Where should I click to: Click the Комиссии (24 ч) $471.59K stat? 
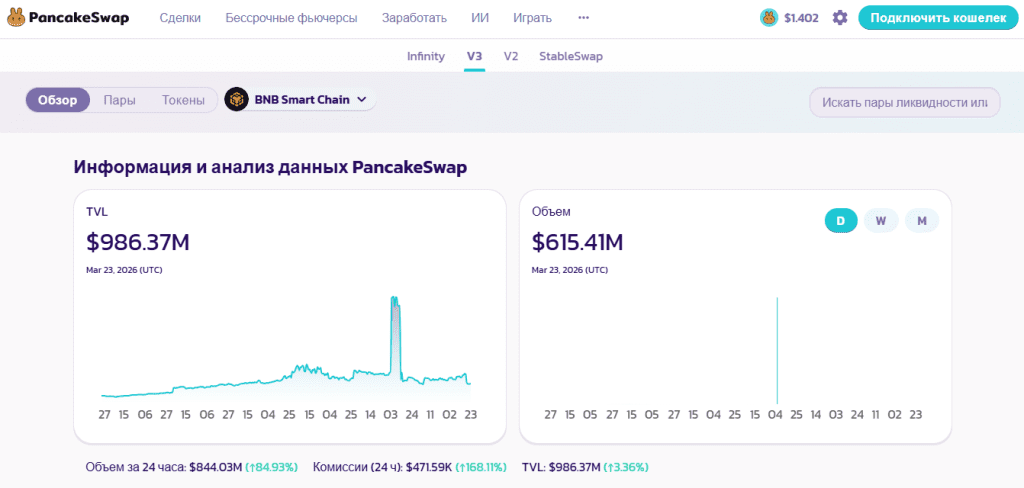410,467
